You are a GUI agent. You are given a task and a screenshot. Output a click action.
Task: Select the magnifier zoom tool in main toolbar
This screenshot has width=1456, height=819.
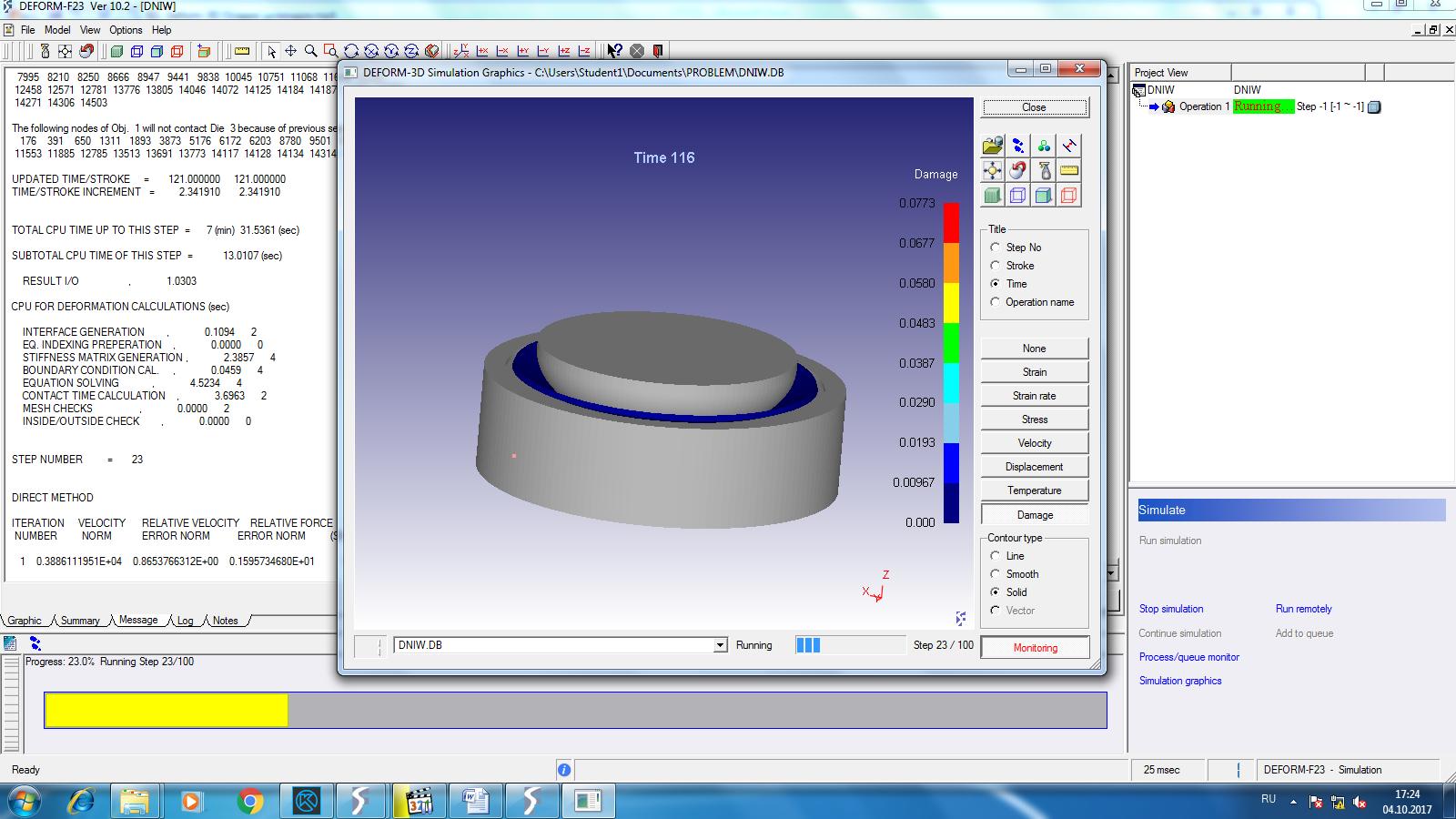click(310, 51)
